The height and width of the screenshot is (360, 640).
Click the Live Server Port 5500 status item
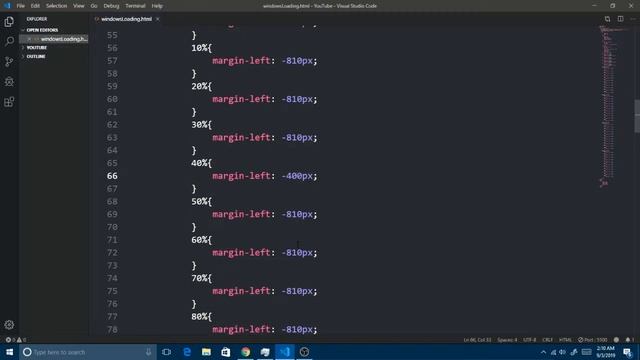pos(592,340)
